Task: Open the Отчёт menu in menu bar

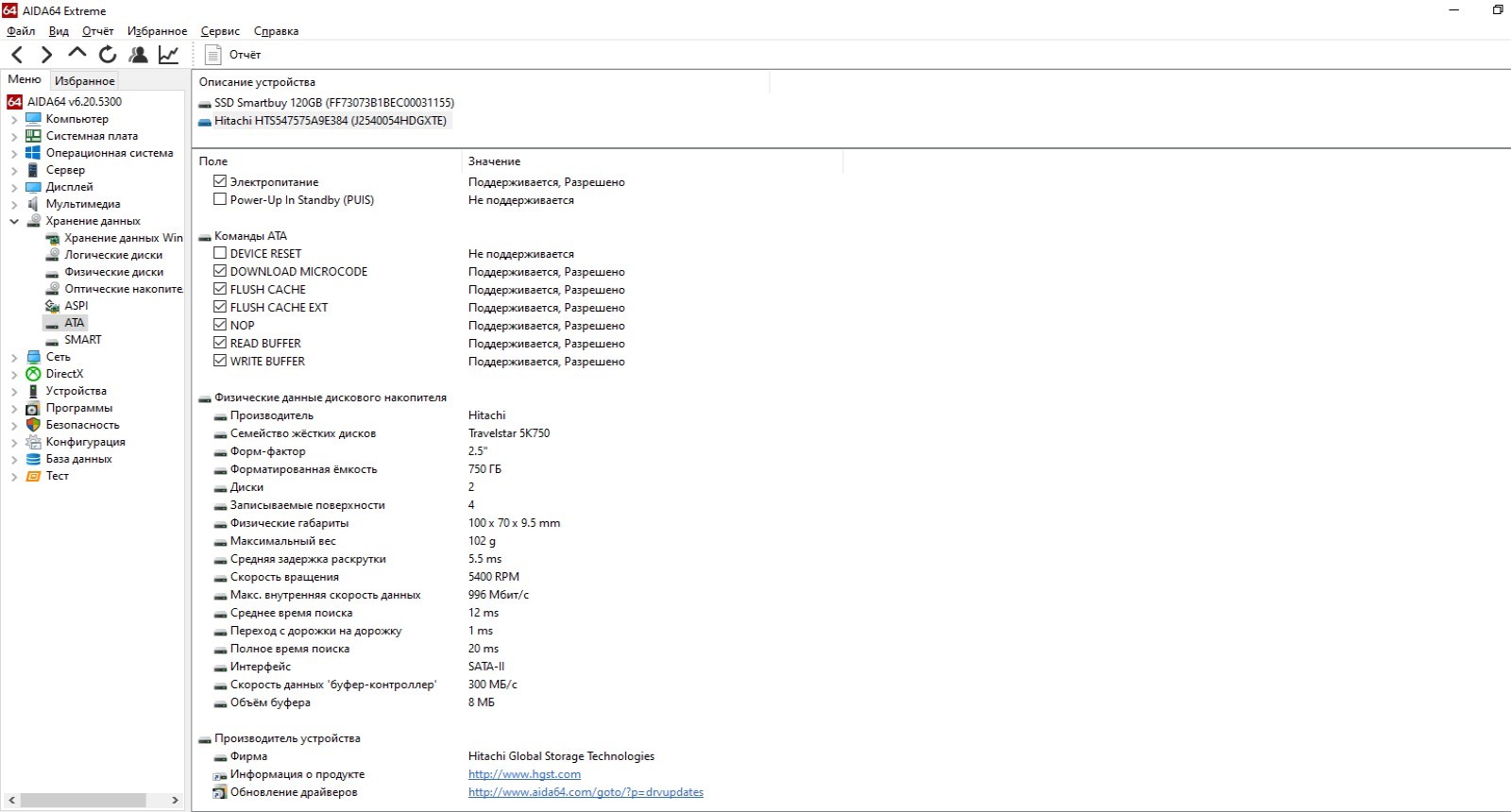Action: pyautogui.click(x=97, y=31)
